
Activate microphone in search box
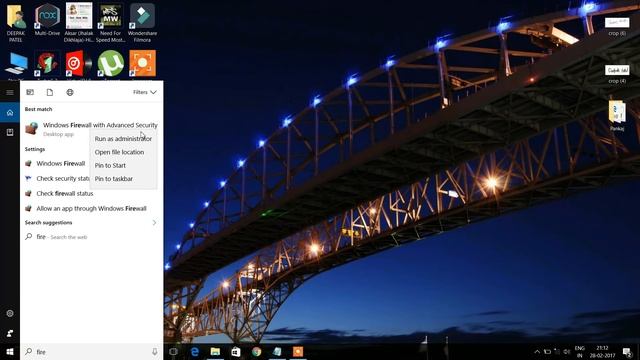click(x=155, y=351)
